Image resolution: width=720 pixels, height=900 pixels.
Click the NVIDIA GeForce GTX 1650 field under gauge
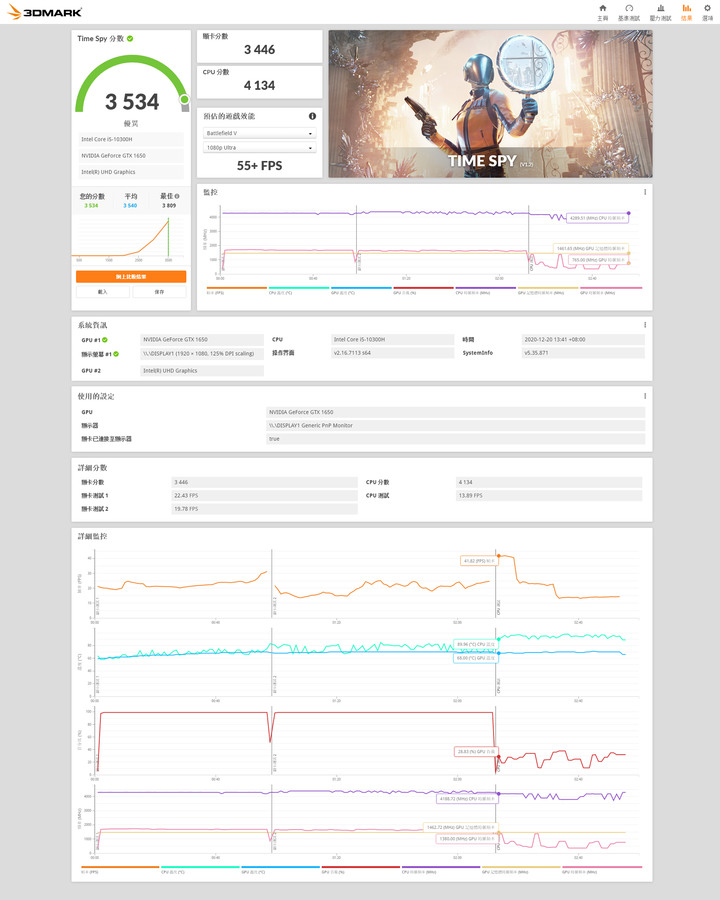click(131, 156)
